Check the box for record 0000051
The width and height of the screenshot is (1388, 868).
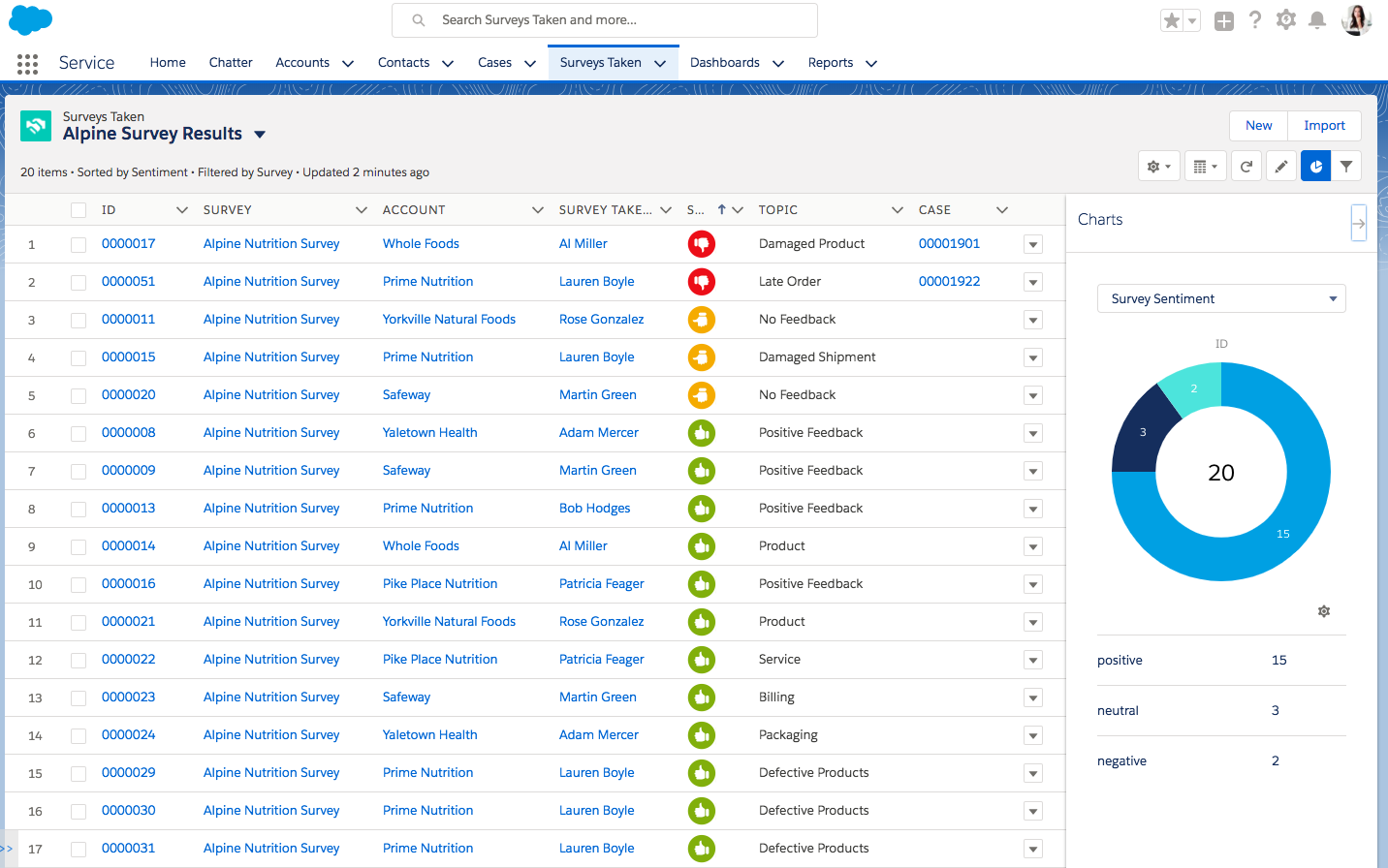pyautogui.click(x=79, y=283)
